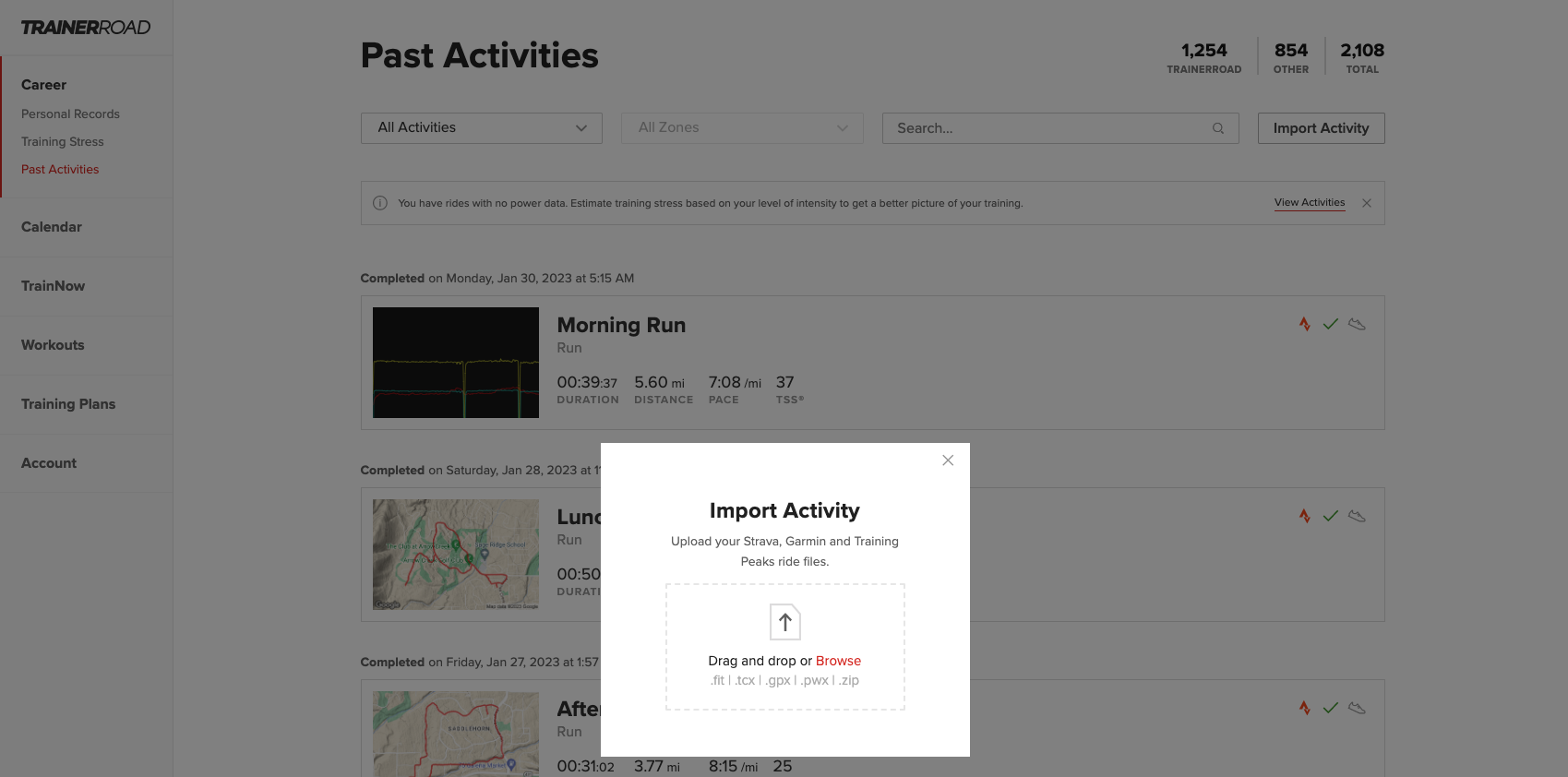Click the Import Activity button
The width and height of the screenshot is (1568, 777).
click(1321, 128)
